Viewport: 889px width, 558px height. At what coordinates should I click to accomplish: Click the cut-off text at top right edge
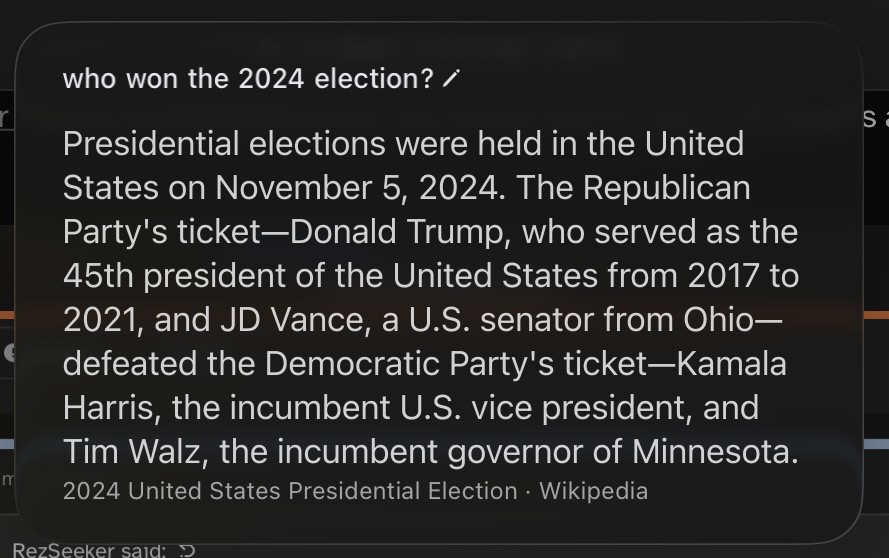click(876, 118)
